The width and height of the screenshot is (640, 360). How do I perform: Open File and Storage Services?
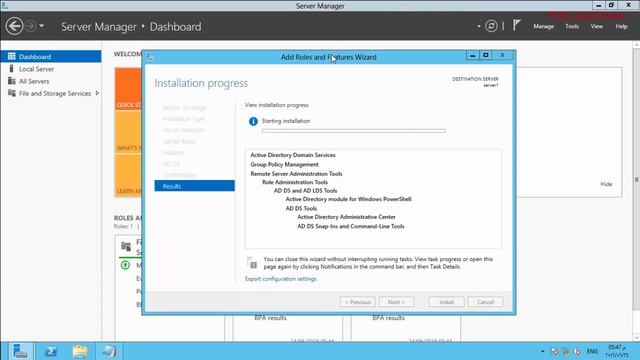(55, 93)
